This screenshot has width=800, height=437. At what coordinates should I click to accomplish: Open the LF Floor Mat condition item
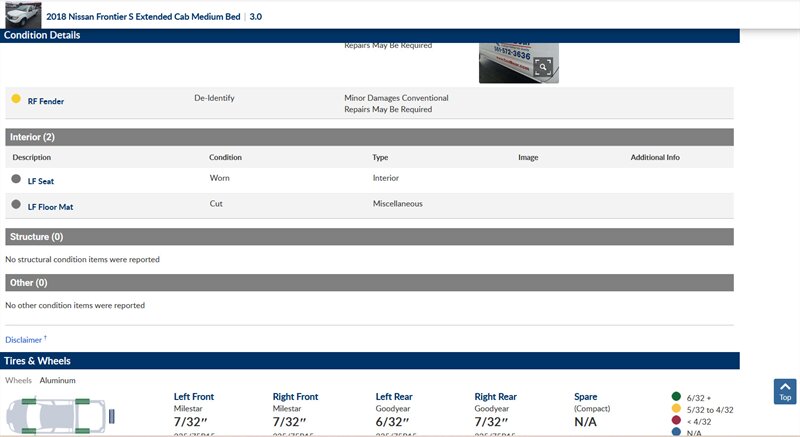coord(50,207)
